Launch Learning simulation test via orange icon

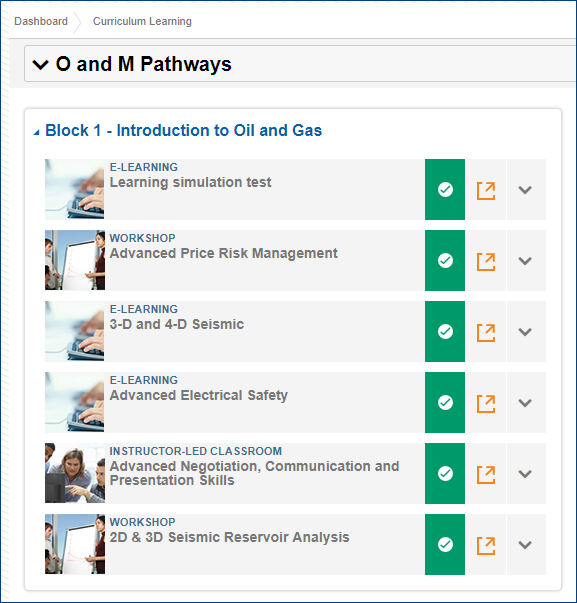click(486, 191)
